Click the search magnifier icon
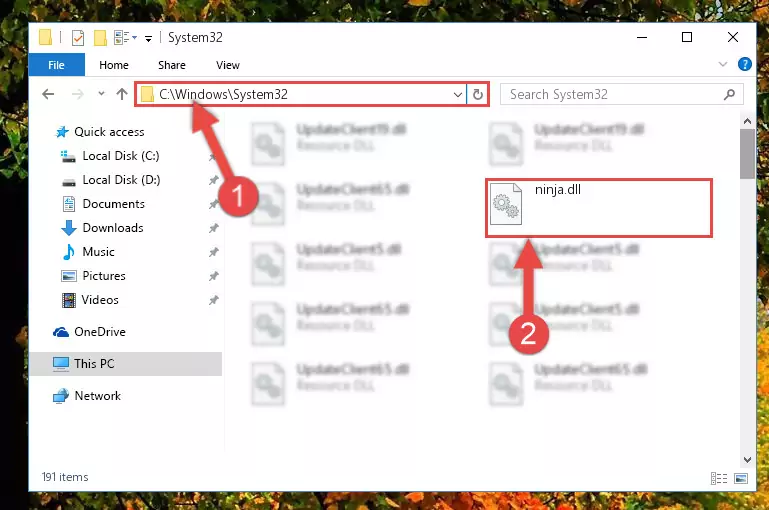The image size is (769, 510). pos(729,94)
